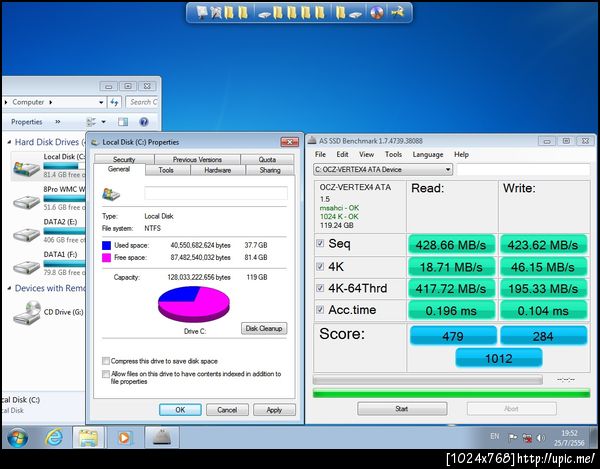Collapse the Devices with Removable Storage group
This screenshot has width=600, height=469.
pos(10,288)
